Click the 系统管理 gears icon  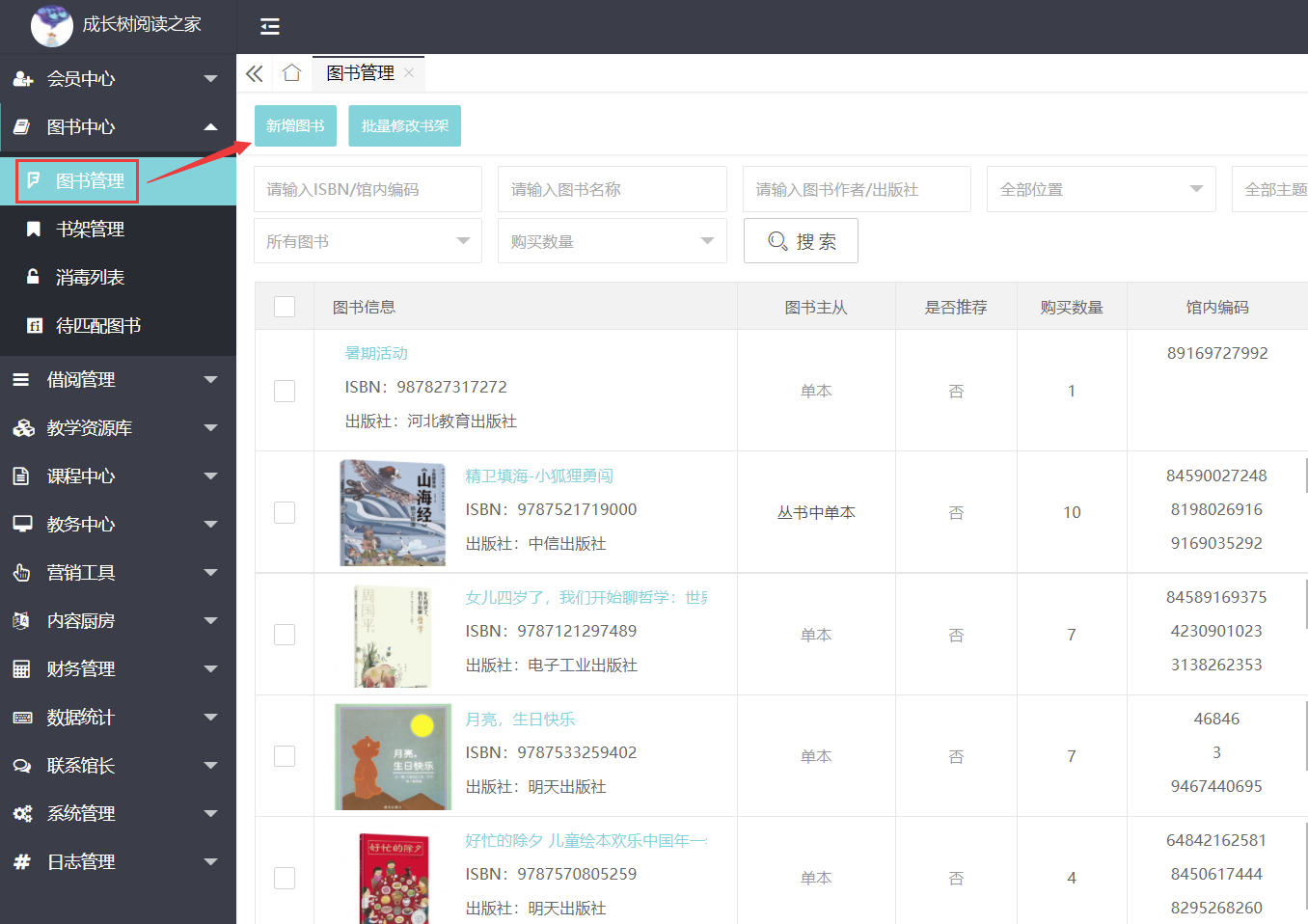(x=22, y=813)
